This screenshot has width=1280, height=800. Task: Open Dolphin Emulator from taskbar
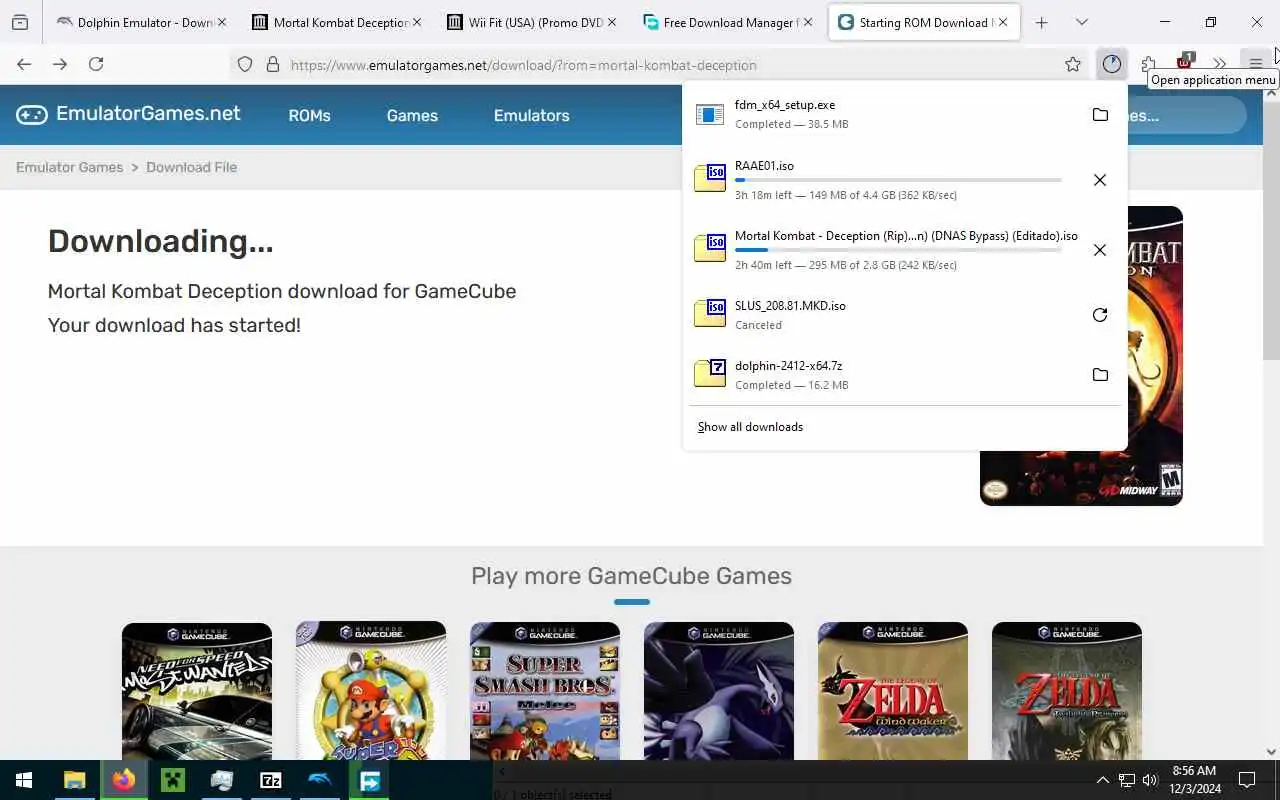pyautogui.click(x=320, y=780)
